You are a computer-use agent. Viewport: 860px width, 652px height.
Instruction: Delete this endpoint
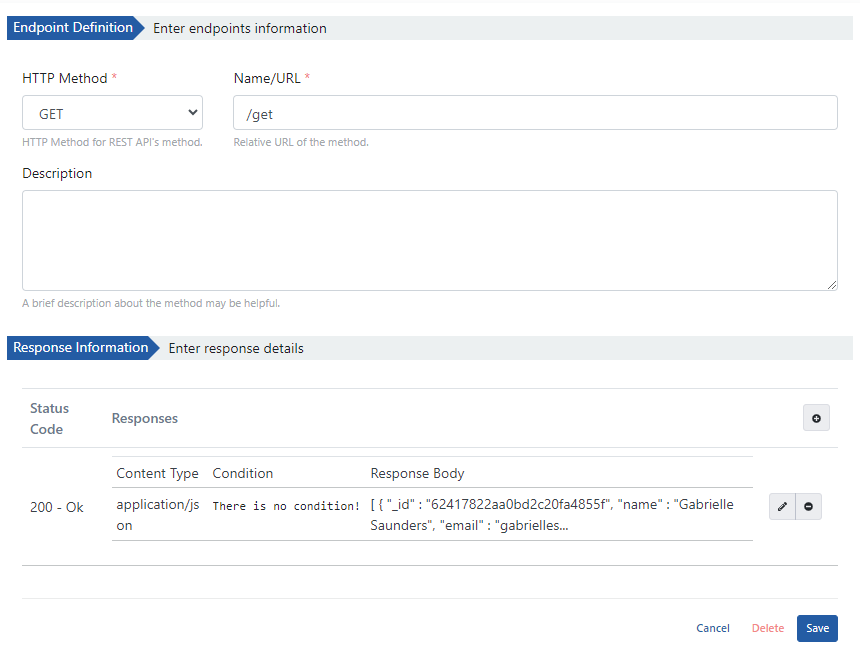pyautogui.click(x=768, y=628)
